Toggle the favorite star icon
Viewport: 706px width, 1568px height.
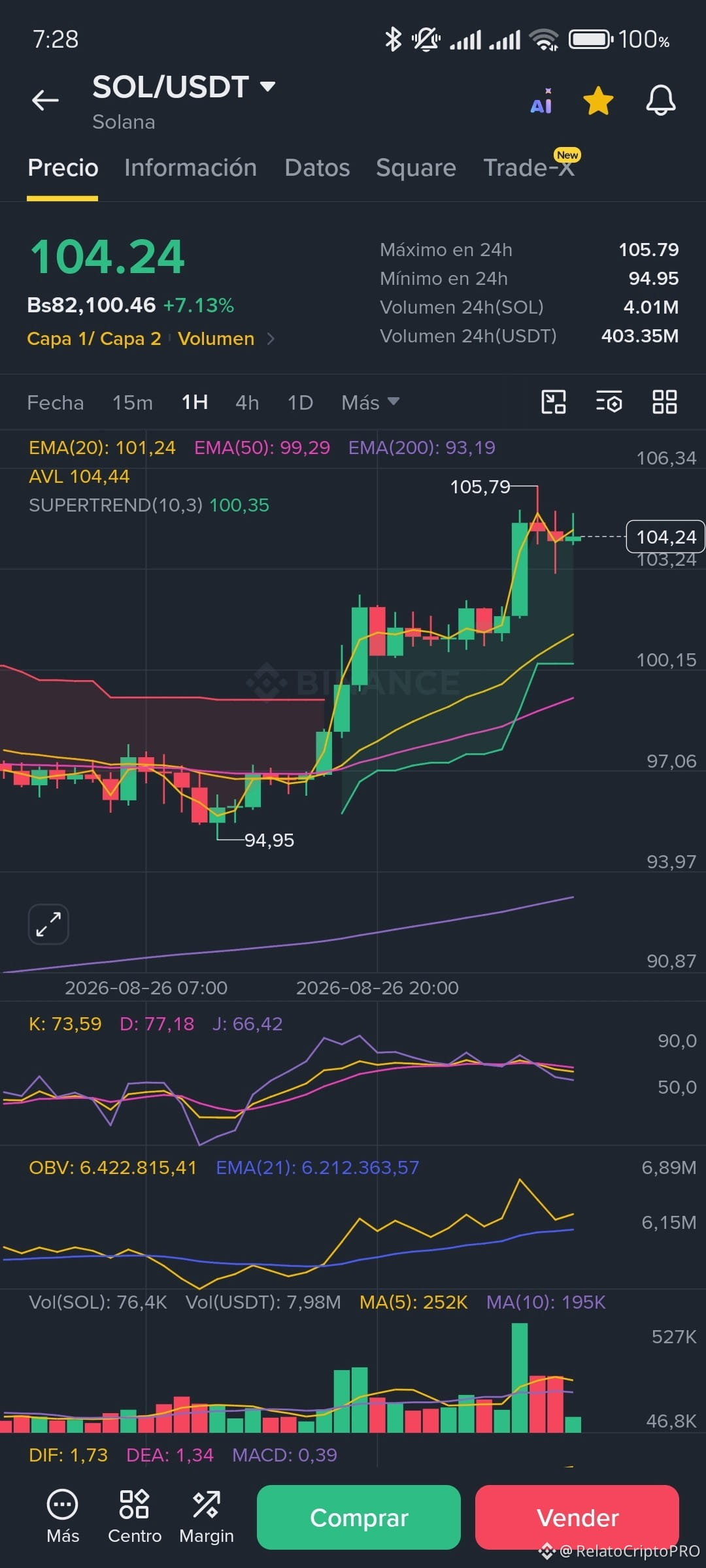598,101
